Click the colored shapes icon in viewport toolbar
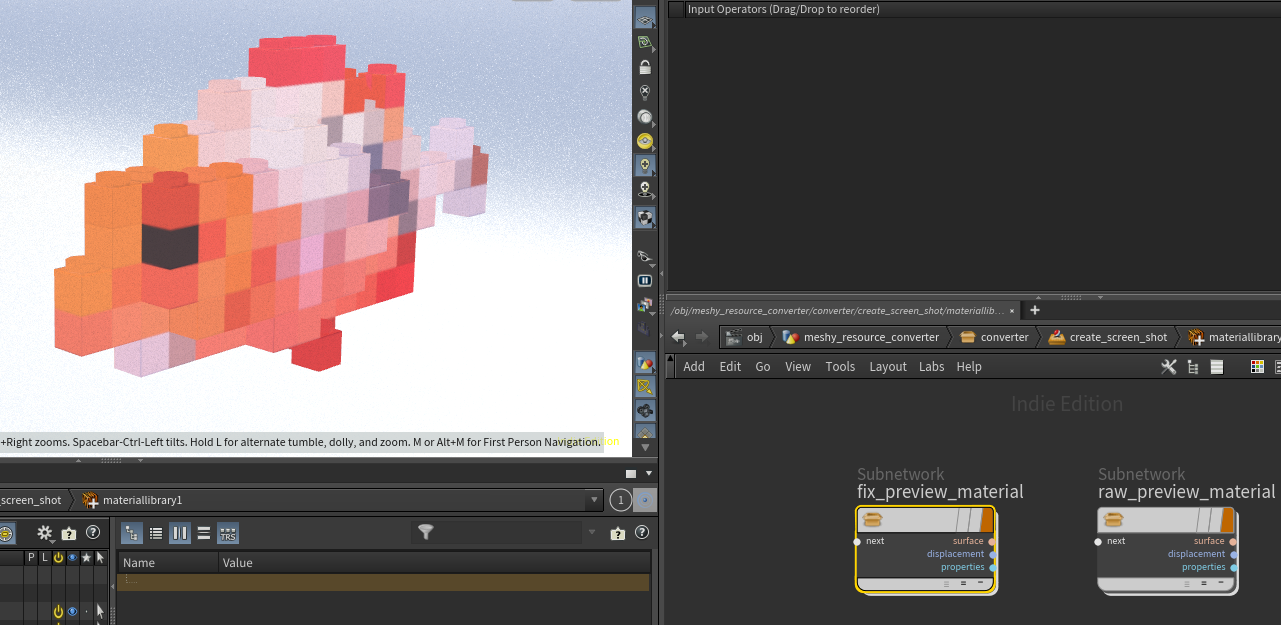 pyautogui.click(x=645, y=362)
